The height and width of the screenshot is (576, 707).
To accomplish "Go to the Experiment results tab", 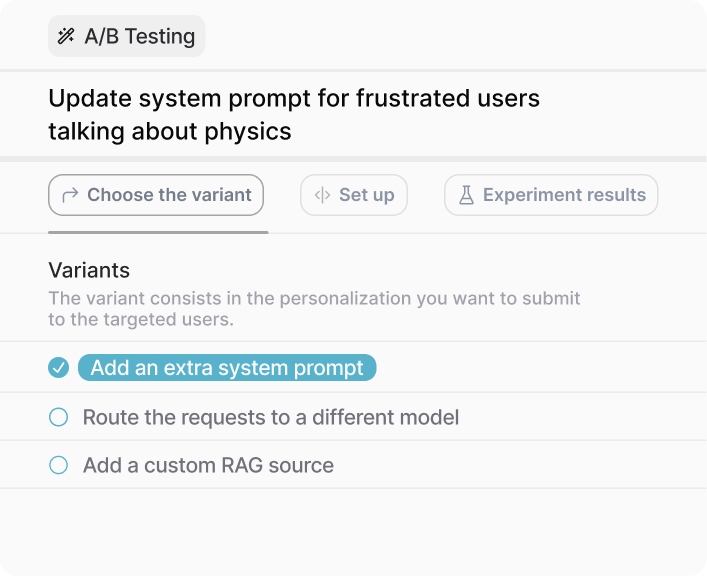I will [551, 195].
